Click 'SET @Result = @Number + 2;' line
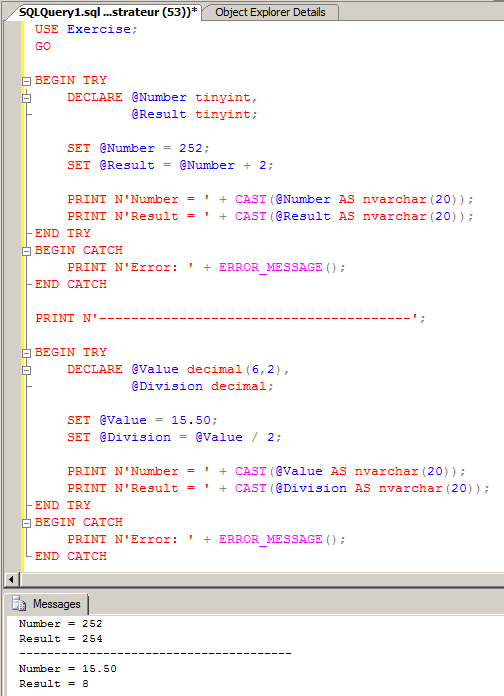Image resolution: width=504 pixels, height=696 pixels. click(170, 165)
